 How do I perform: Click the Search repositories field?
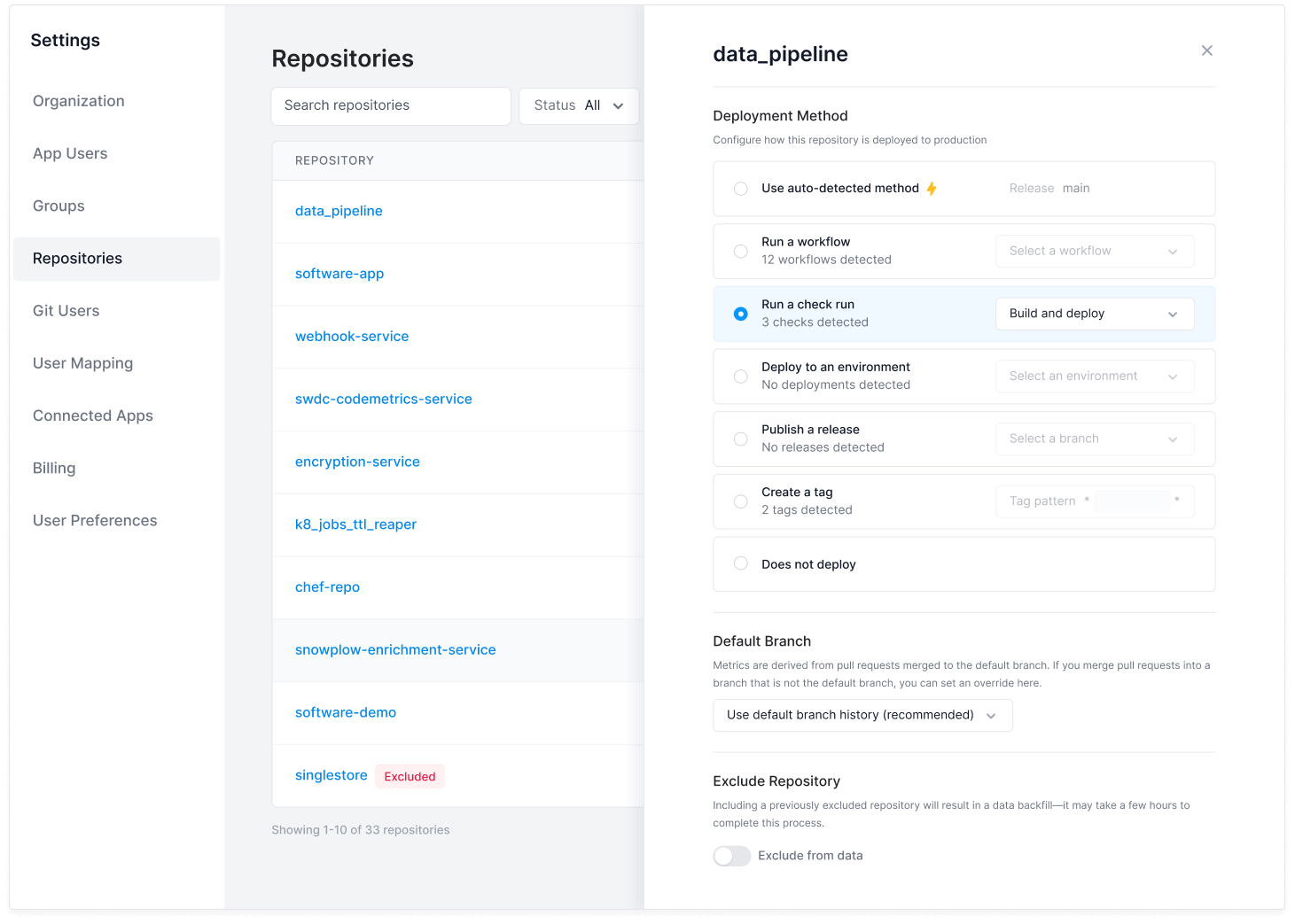391,105
